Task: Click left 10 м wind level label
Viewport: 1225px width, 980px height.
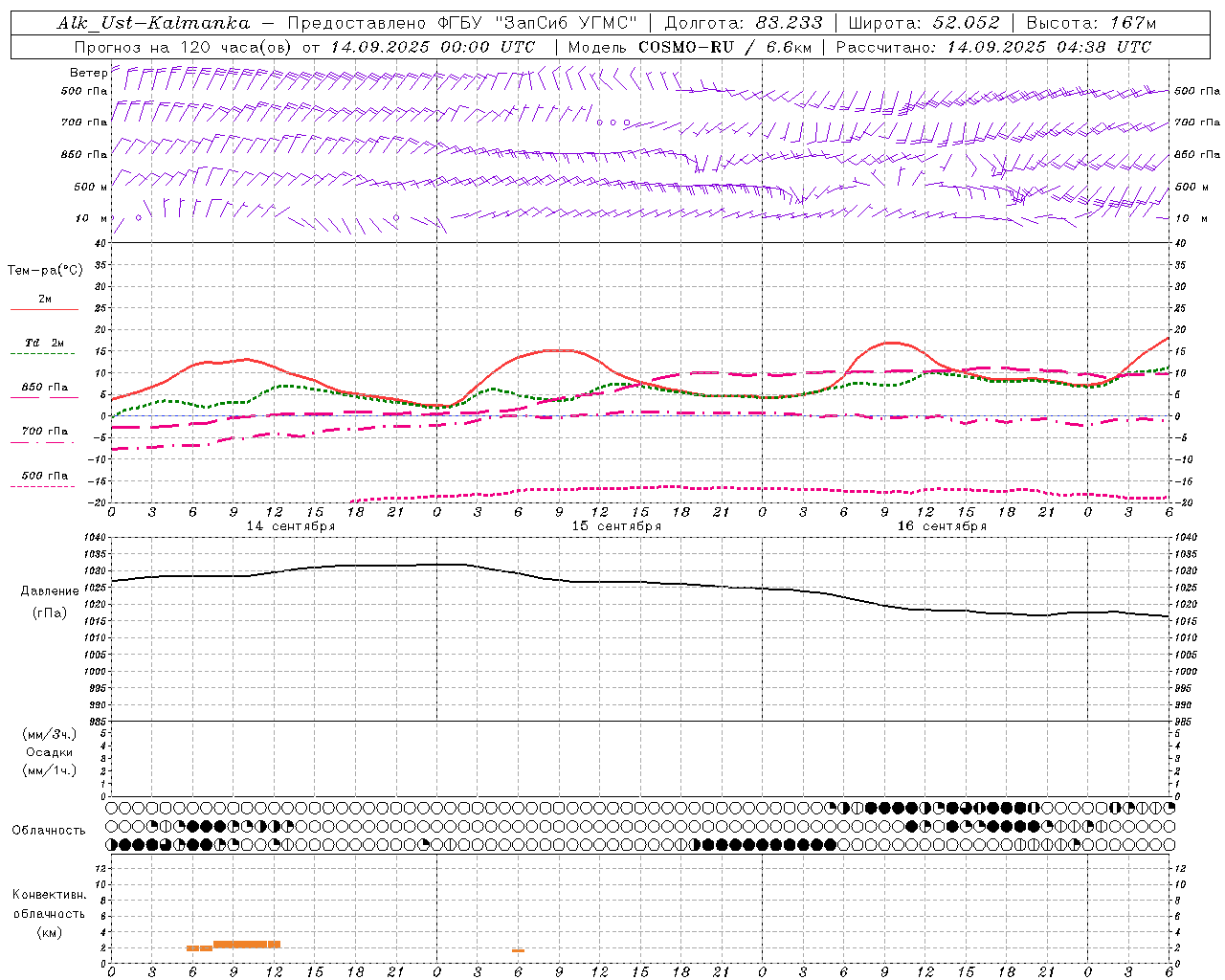Action: point(91,218)
